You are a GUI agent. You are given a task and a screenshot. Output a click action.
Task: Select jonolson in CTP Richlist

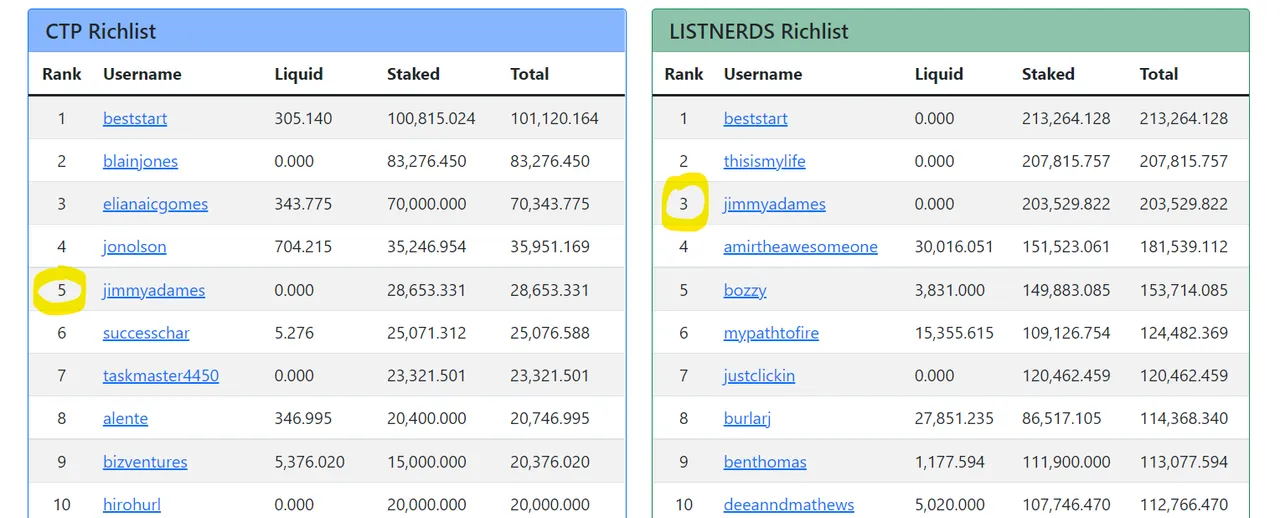click(135, 247)
